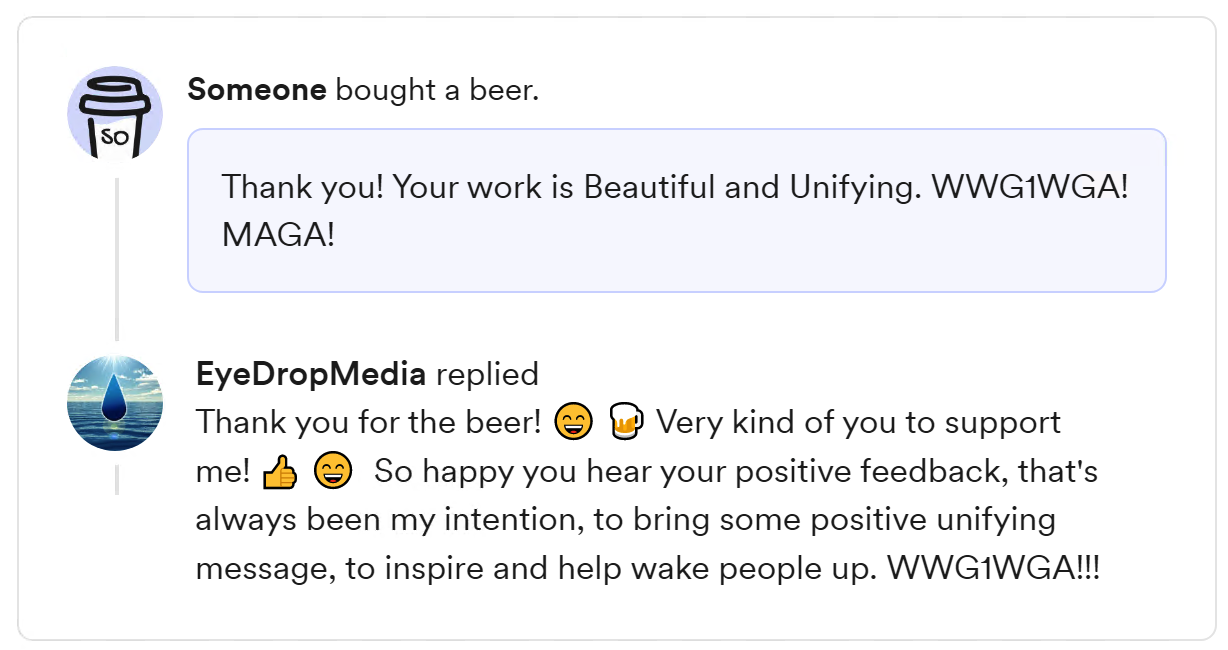The width and height of the screenshot is (1228, 650).
Task: Click "WWG1WGA!!!" at end of reply
Action: click(993, 569)
